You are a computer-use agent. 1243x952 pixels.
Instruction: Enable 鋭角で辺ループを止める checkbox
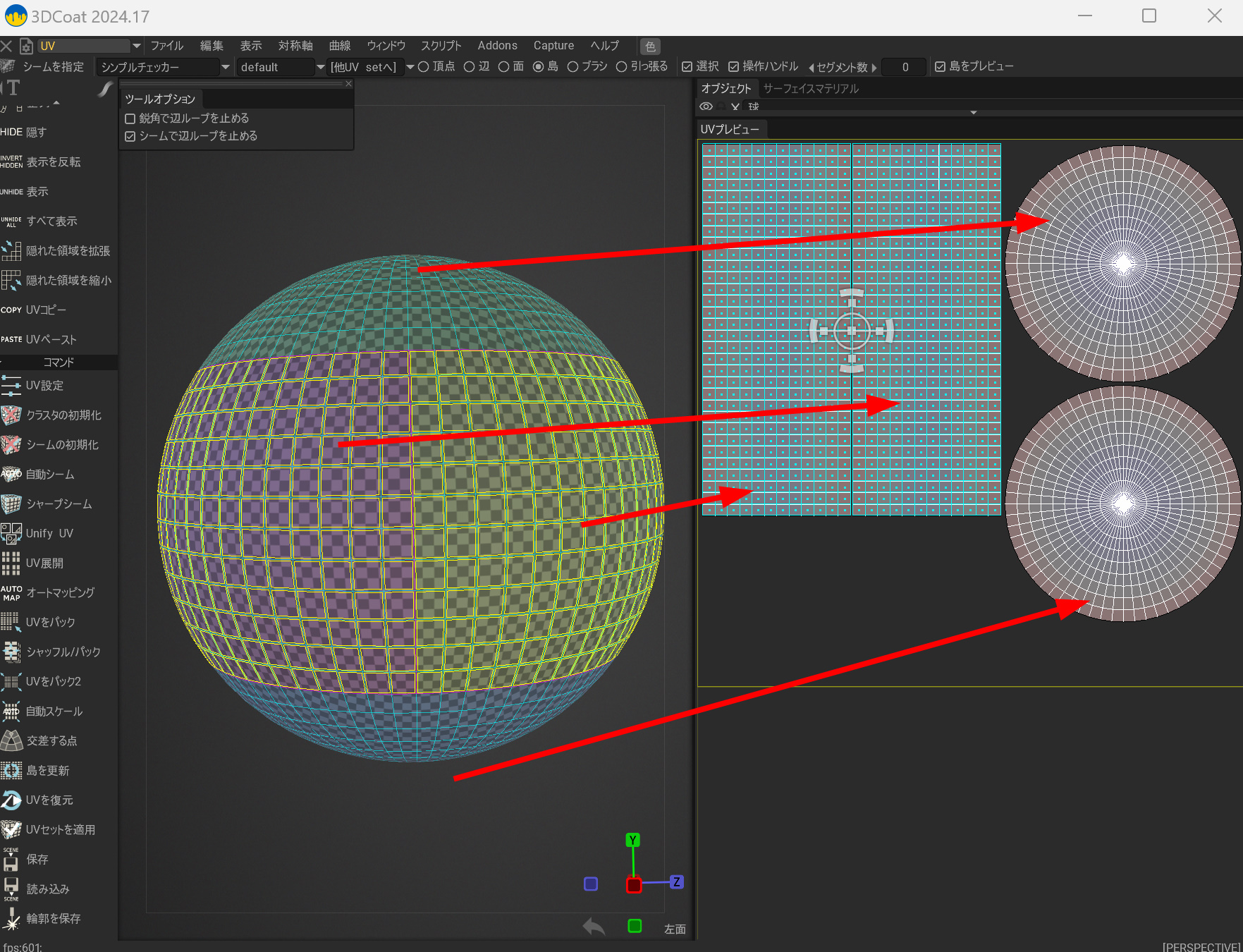130,118
